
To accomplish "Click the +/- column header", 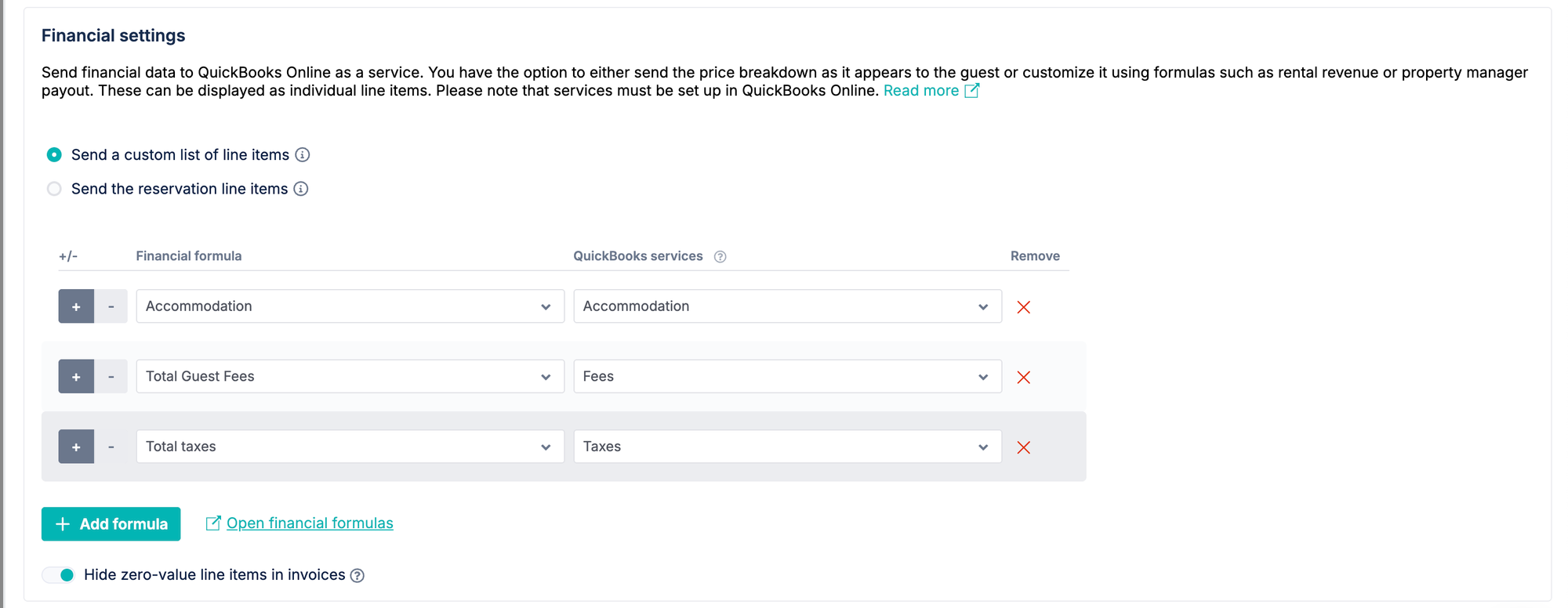I will (68, 256).
